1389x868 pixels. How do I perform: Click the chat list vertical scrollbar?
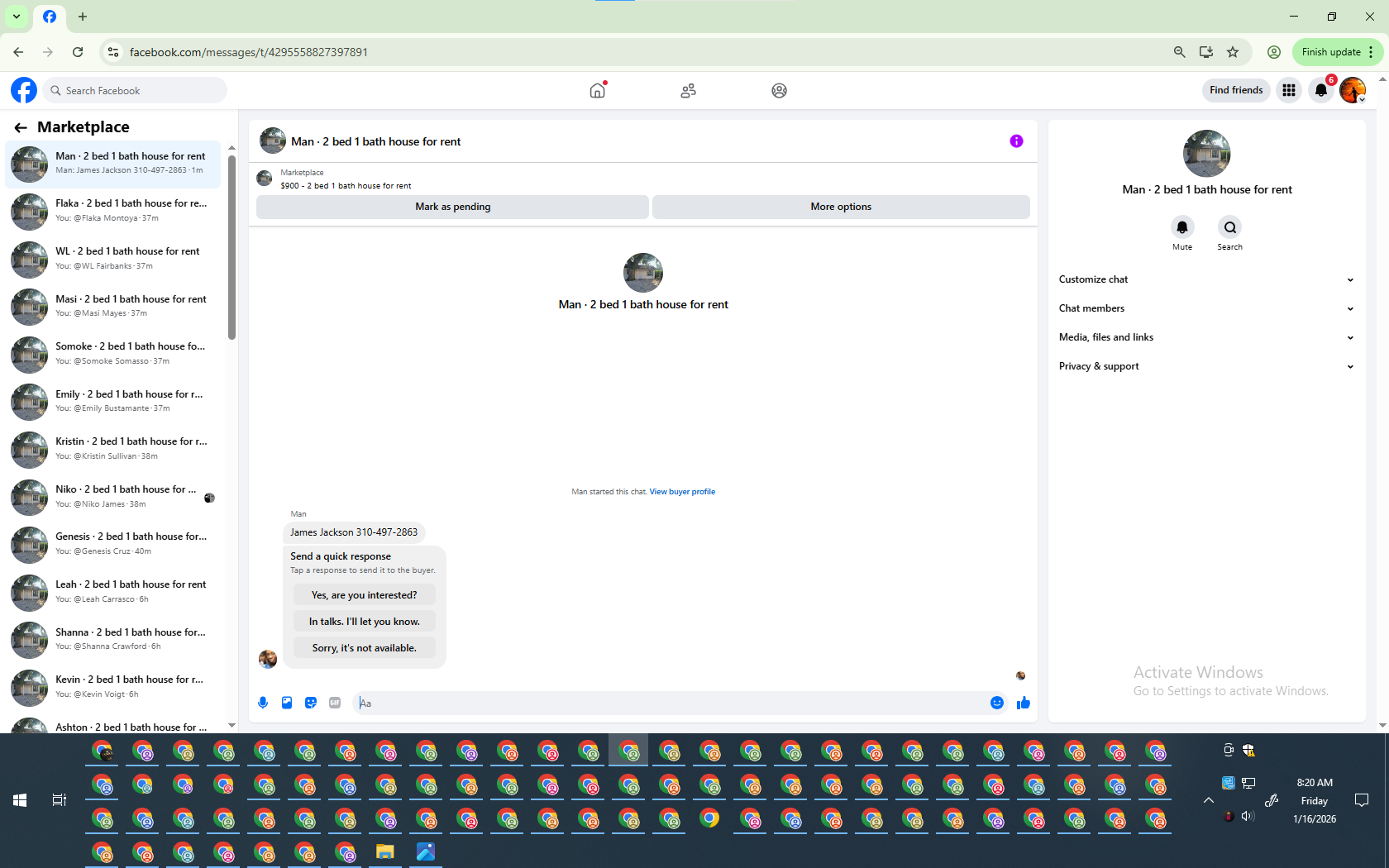click(x=232, y=248)
